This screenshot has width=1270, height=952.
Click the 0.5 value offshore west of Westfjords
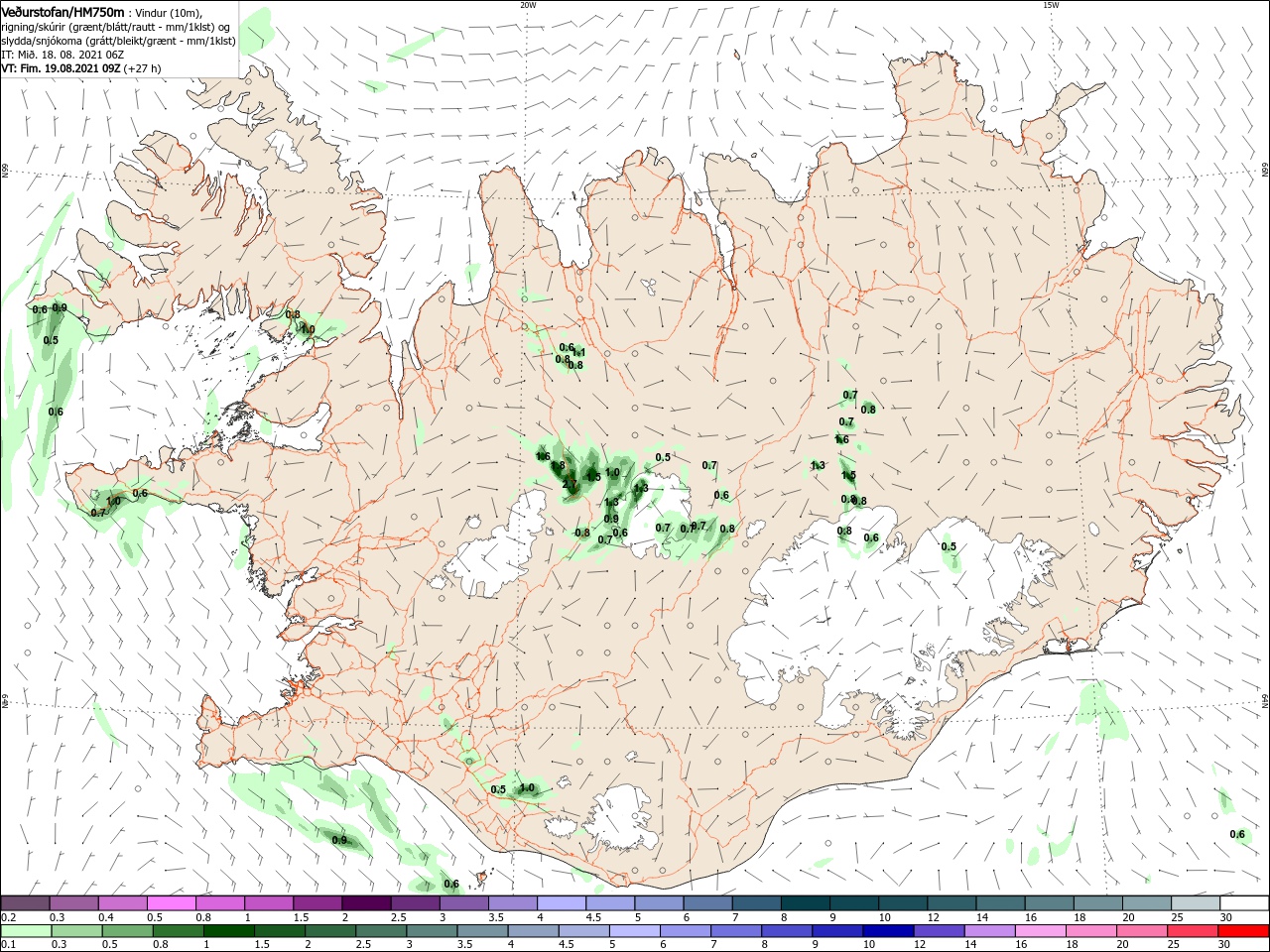point(51,340)
